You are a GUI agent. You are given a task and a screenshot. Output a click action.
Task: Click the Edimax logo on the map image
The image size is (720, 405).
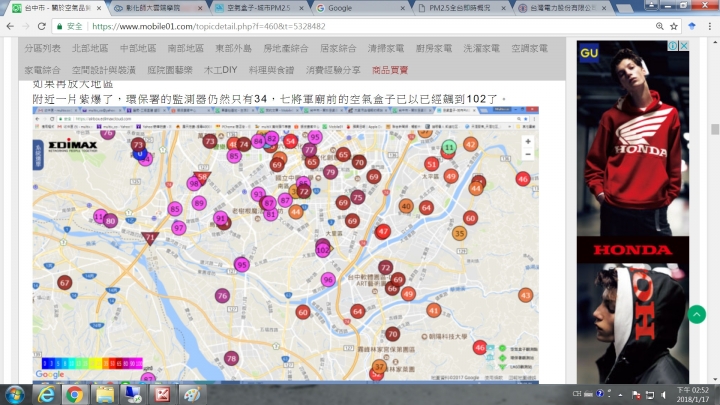click(73, 146)
